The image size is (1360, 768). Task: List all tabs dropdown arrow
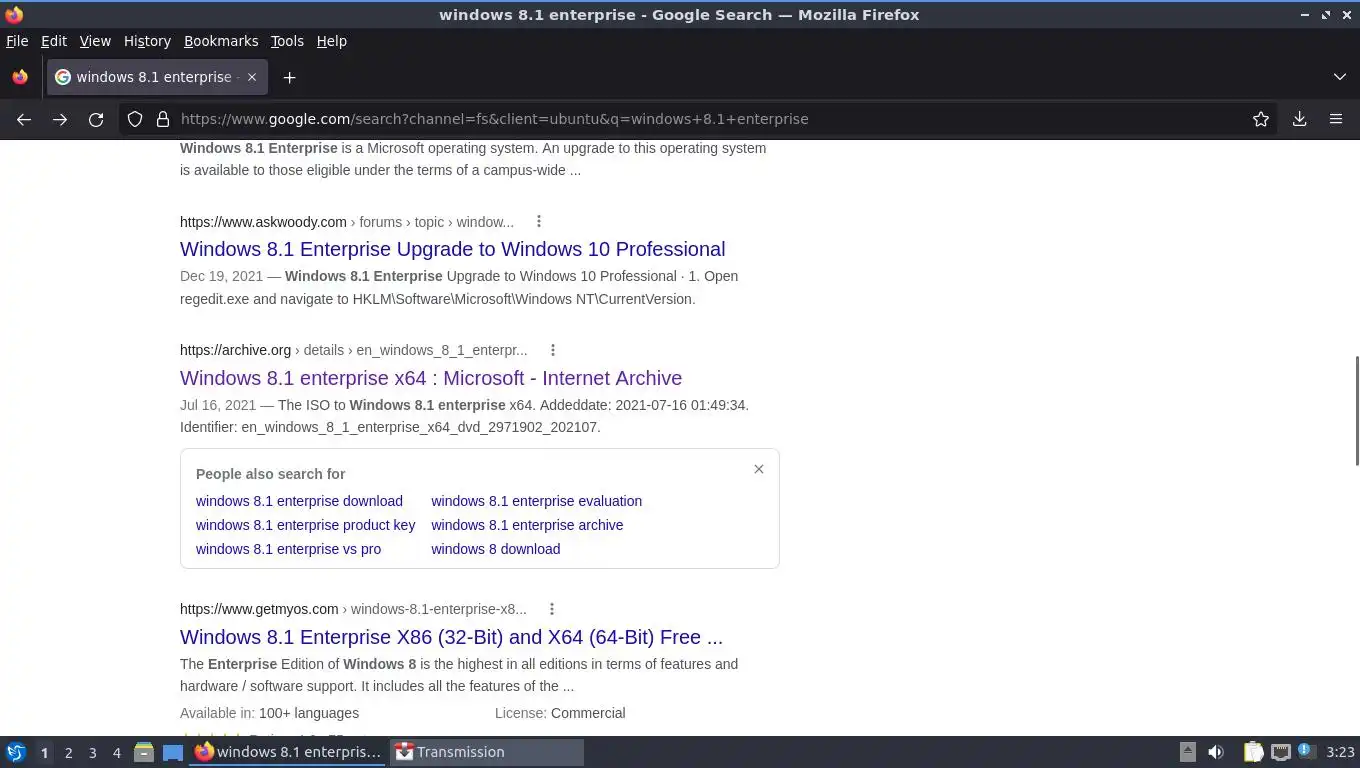pos(1340,77)
